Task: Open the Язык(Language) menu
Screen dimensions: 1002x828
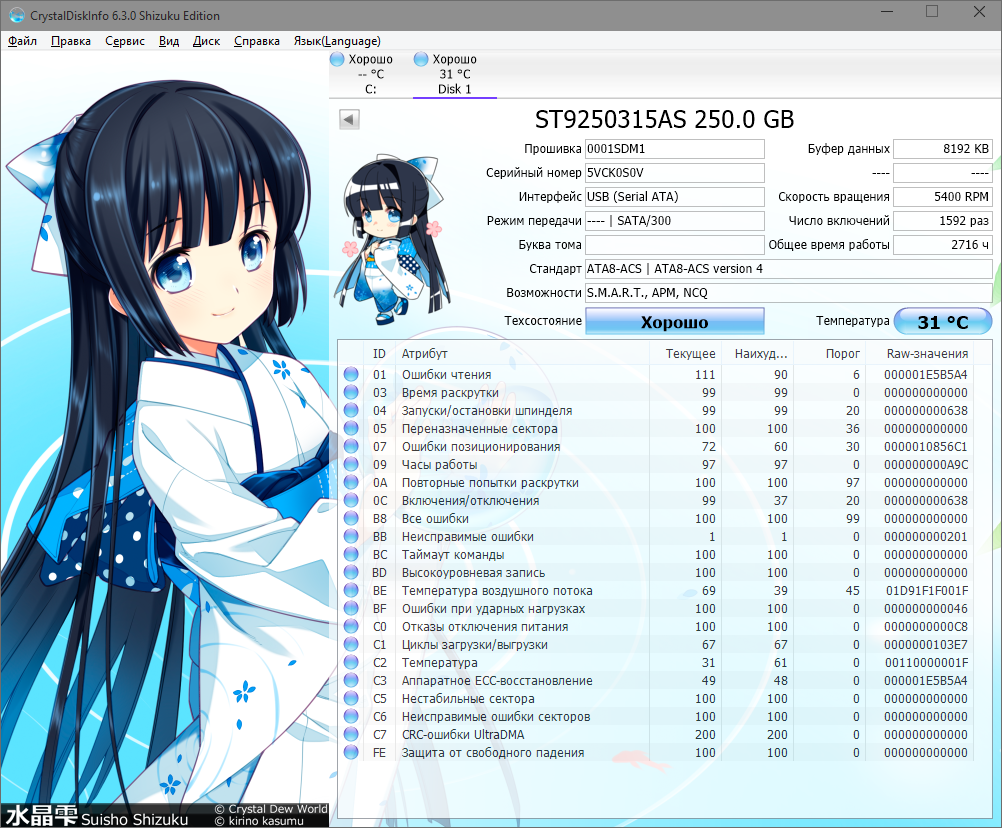Action: pyautogui.click(x=336, y=41)
